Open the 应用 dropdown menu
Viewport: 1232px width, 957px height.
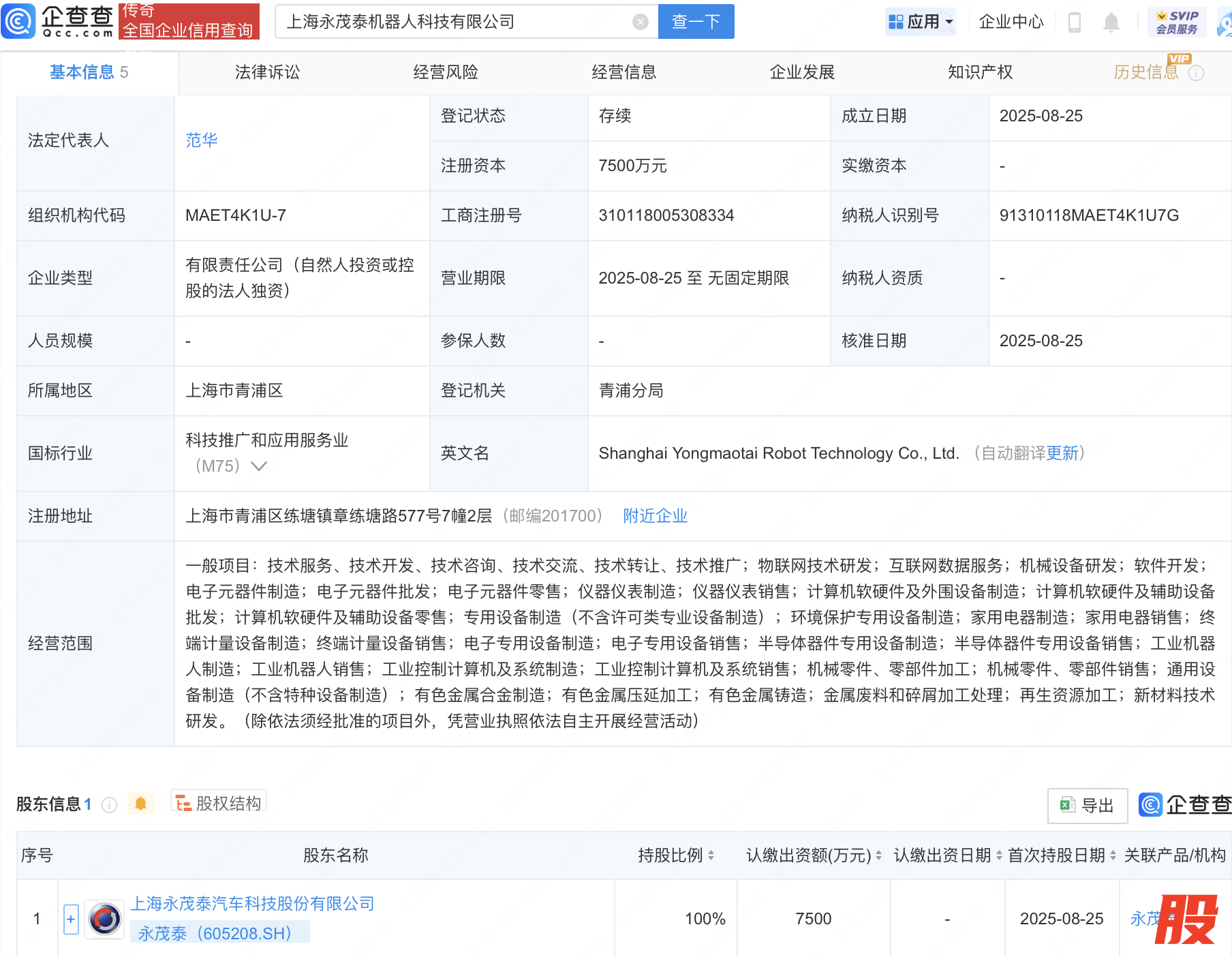tap(921, 22)
